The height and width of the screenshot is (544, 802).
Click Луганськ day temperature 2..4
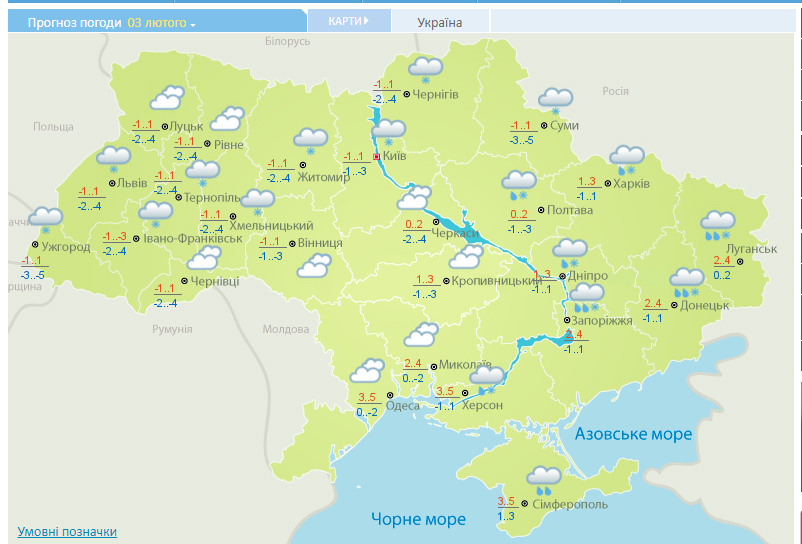pos(722,261)
